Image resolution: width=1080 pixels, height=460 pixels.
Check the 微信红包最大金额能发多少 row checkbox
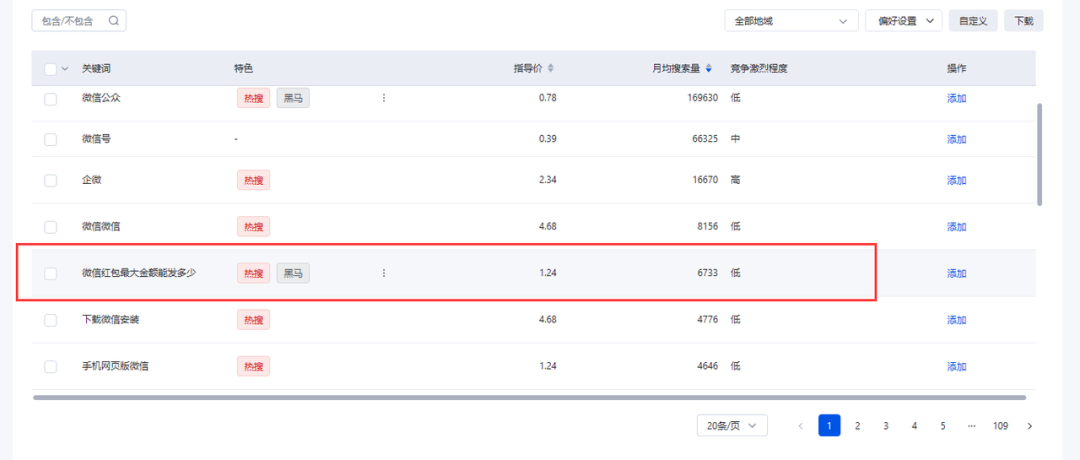pos(50,273)
